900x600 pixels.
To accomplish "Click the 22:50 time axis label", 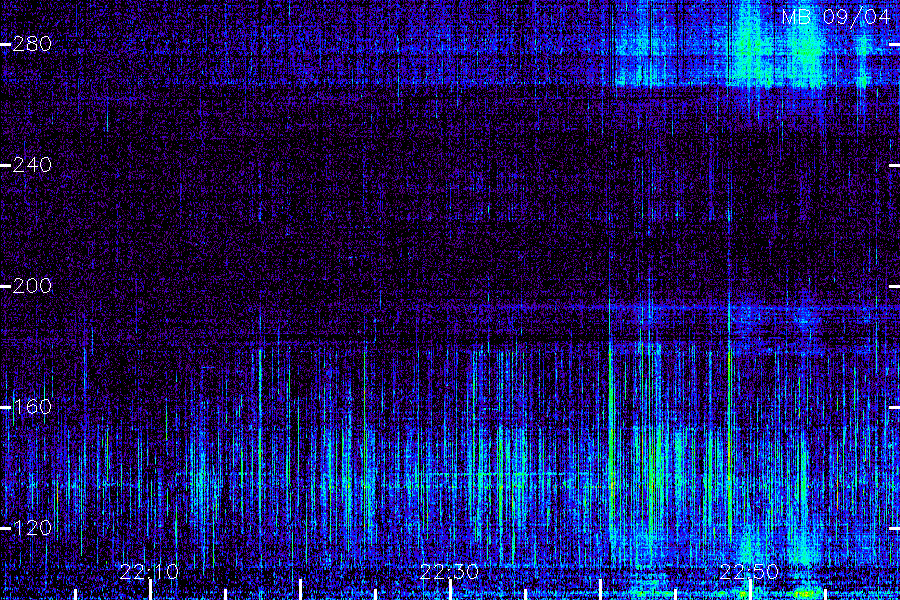I will tap(749, 572).
